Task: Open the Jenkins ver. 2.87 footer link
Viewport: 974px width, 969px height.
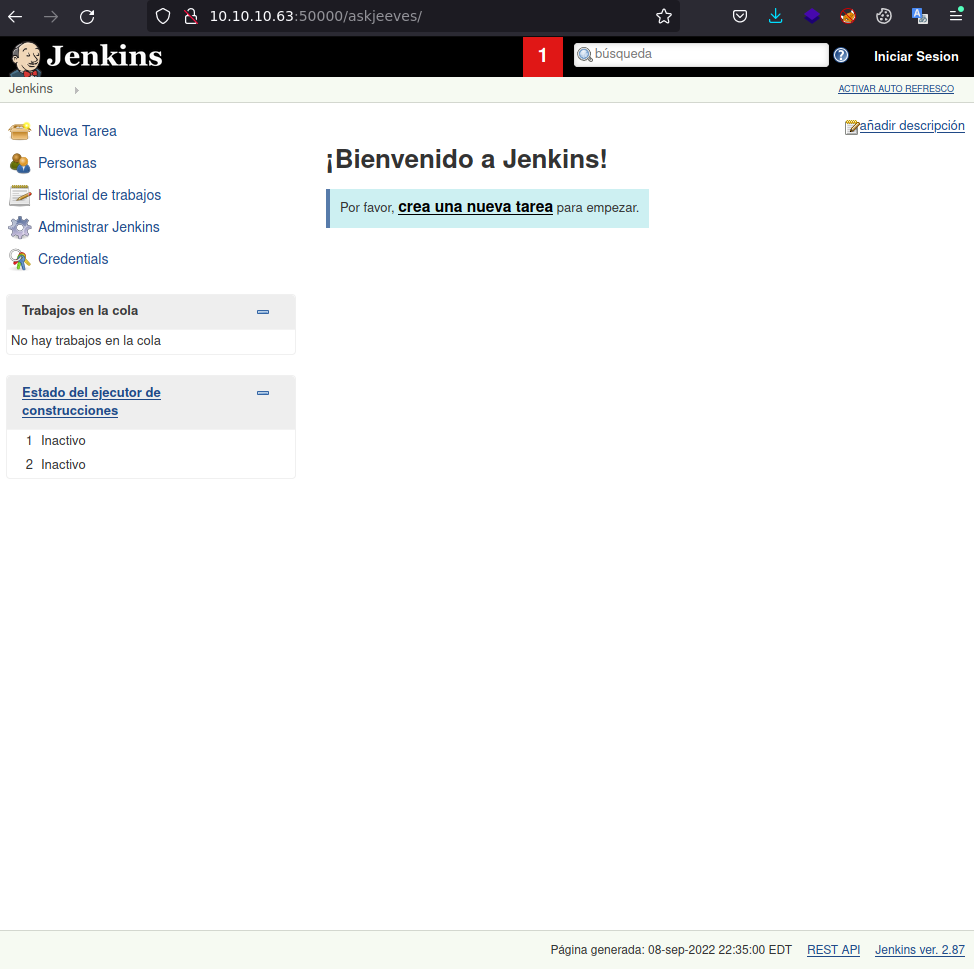Action: click(919, 950)
